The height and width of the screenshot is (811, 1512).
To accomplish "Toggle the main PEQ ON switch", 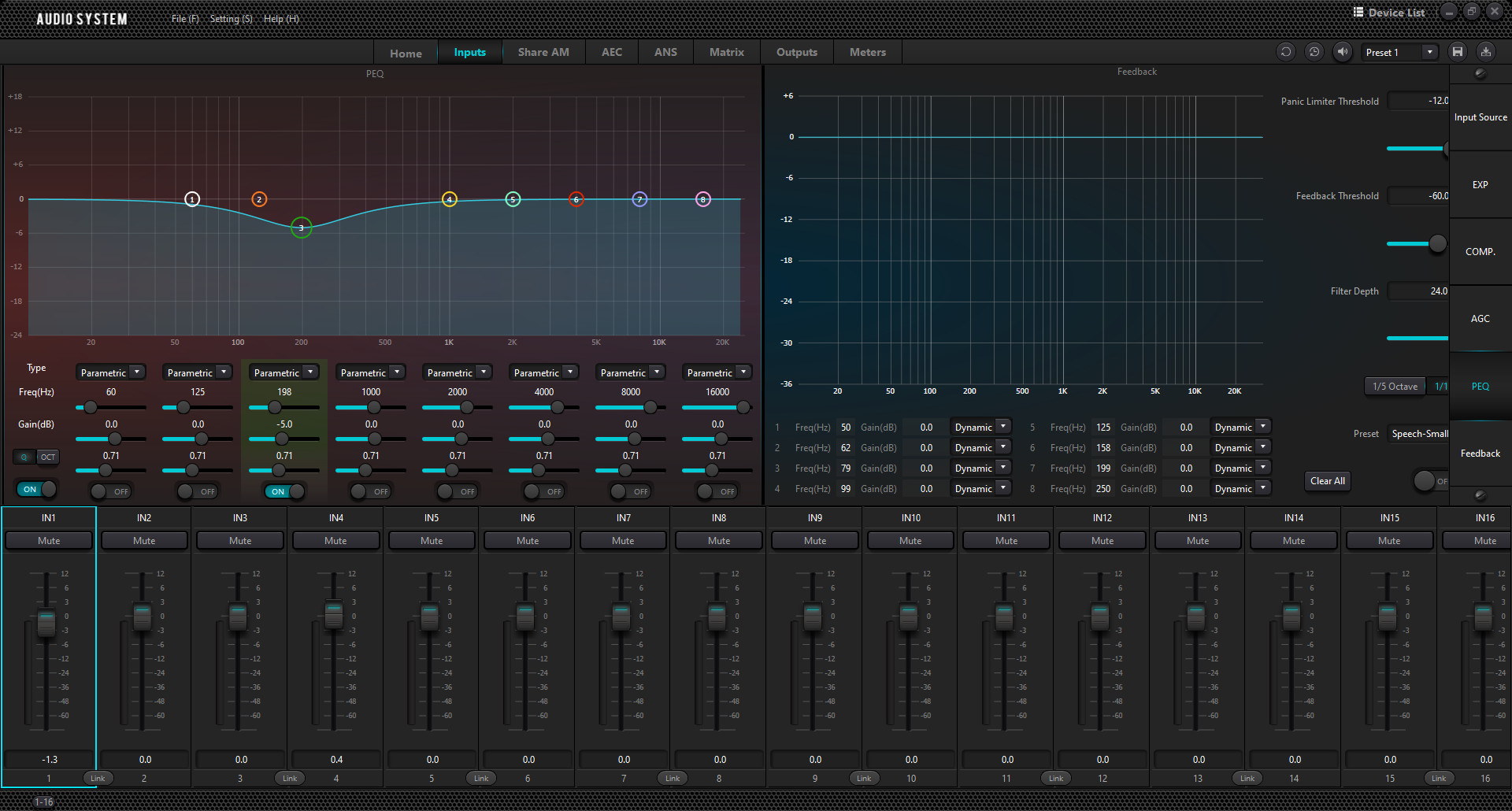I will 36,489.
